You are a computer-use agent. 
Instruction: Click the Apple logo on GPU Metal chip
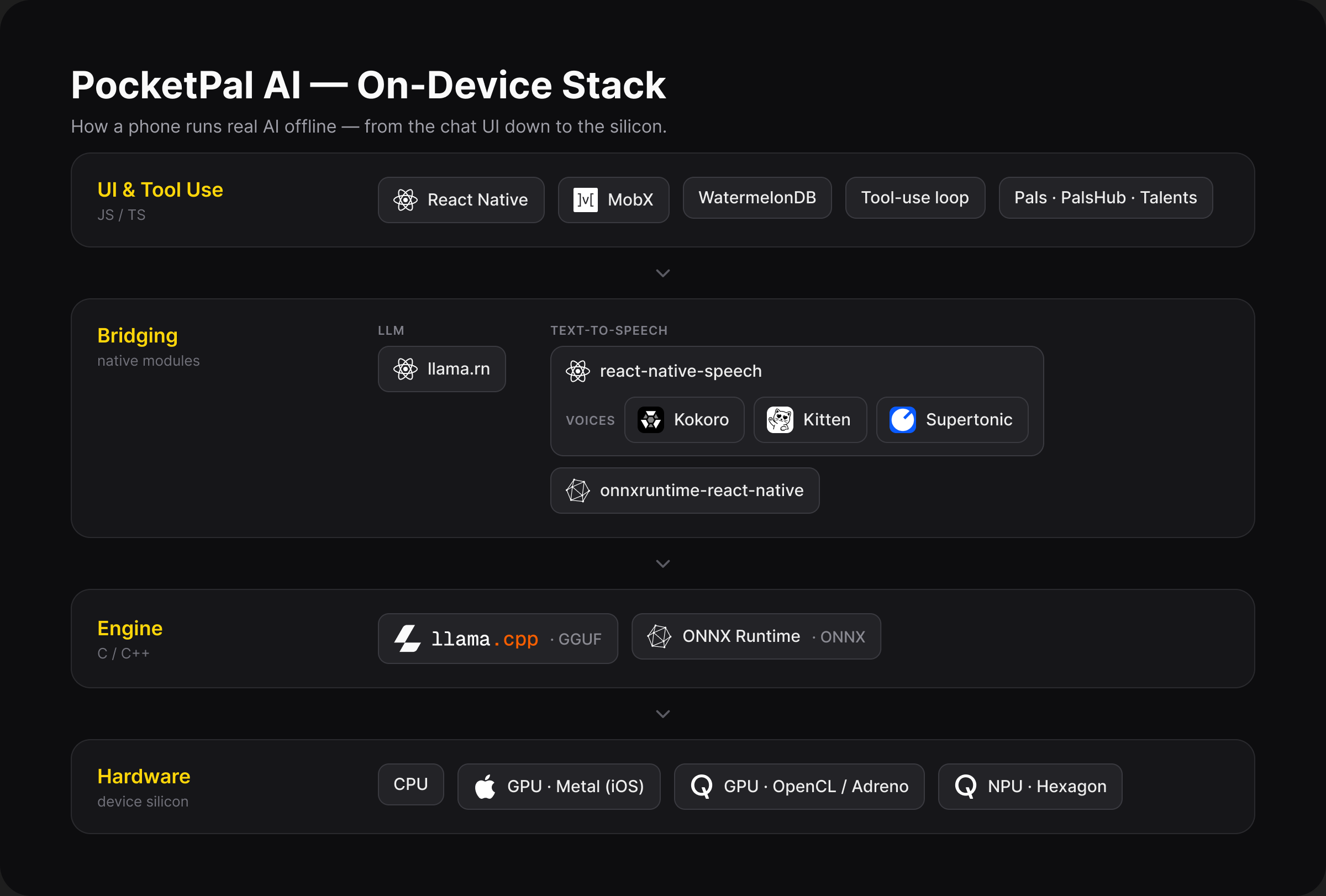[485, 787]
